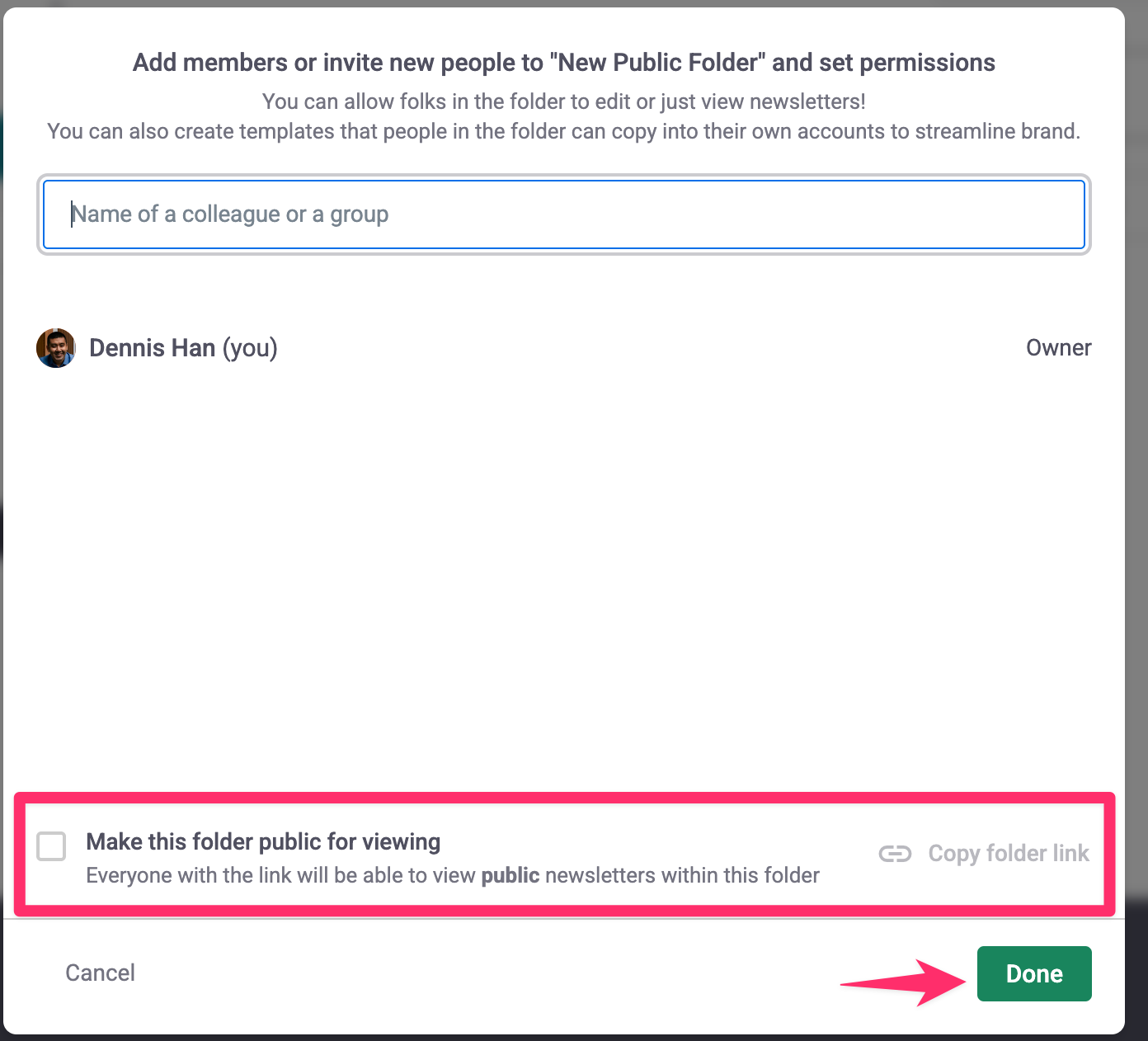Click the dimmed backdrop right of the dialog
Viewport: 1148px width, 1041px height.
point(1136,495)
